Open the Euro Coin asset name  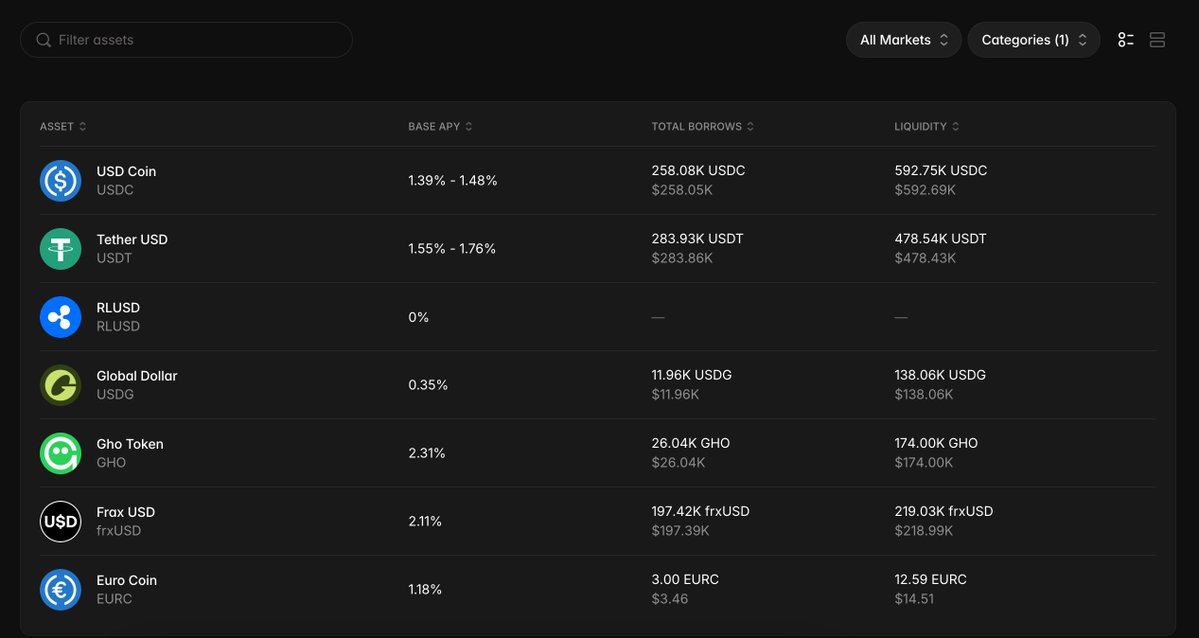click(127, 580)
